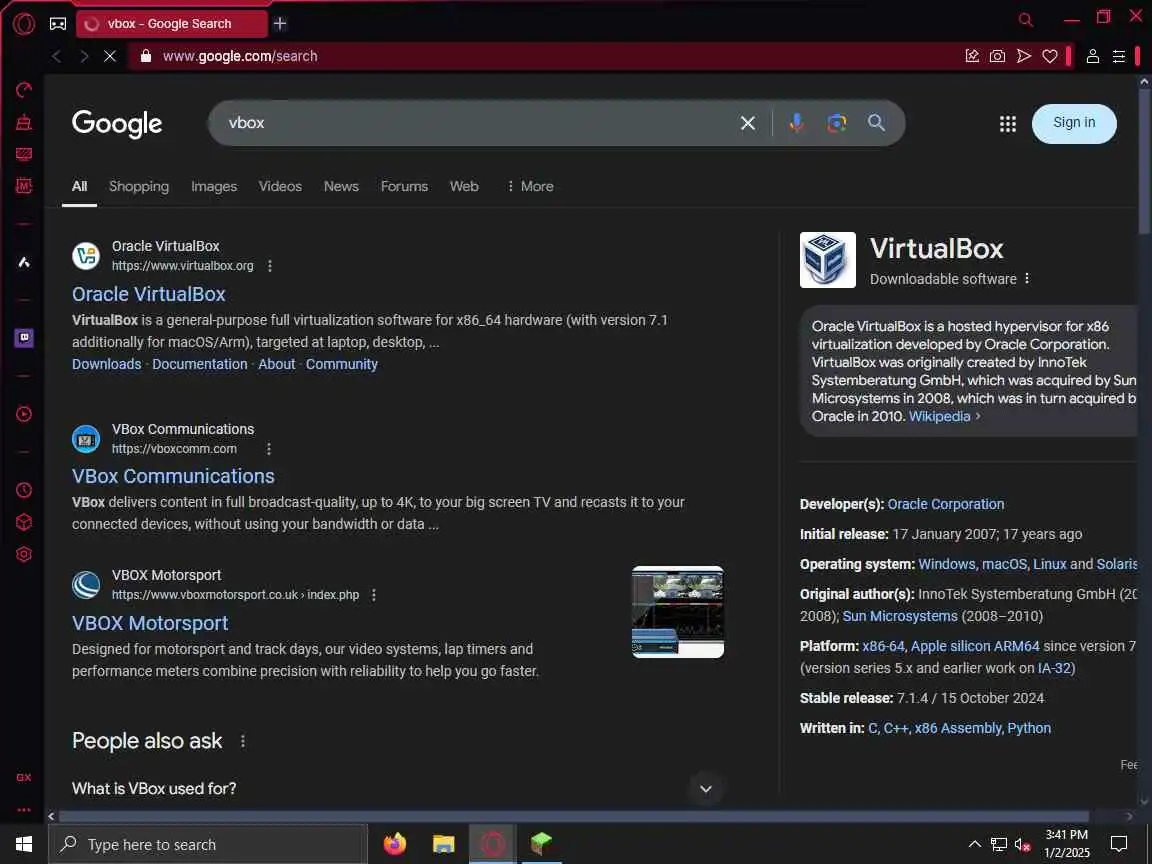
Task: Click into the Google search input field
Action: pos(478,123)
